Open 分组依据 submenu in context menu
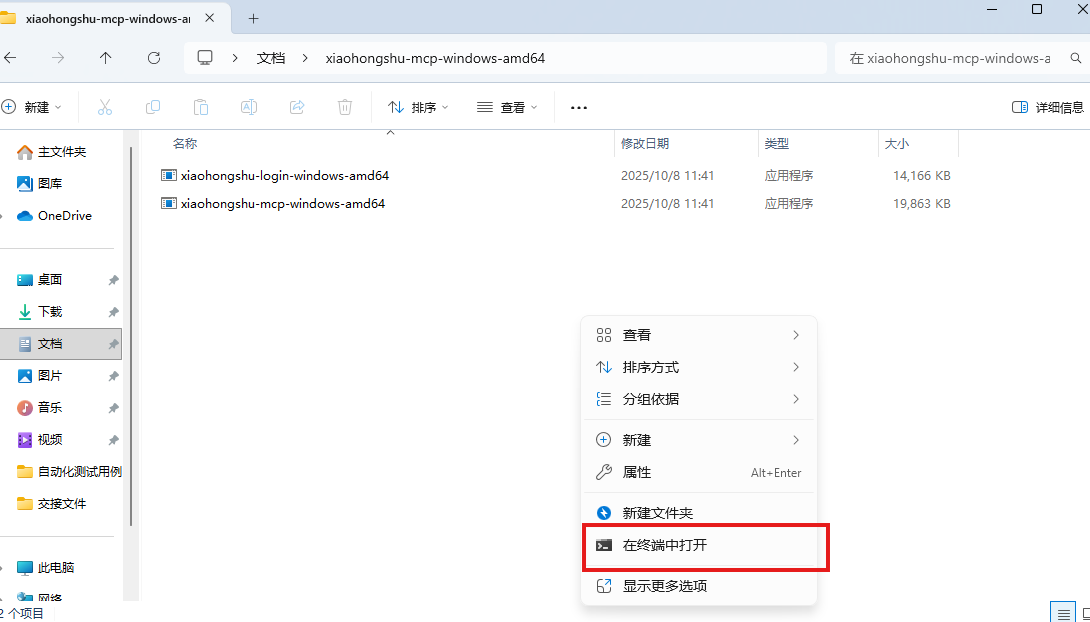 coord(699,399)
